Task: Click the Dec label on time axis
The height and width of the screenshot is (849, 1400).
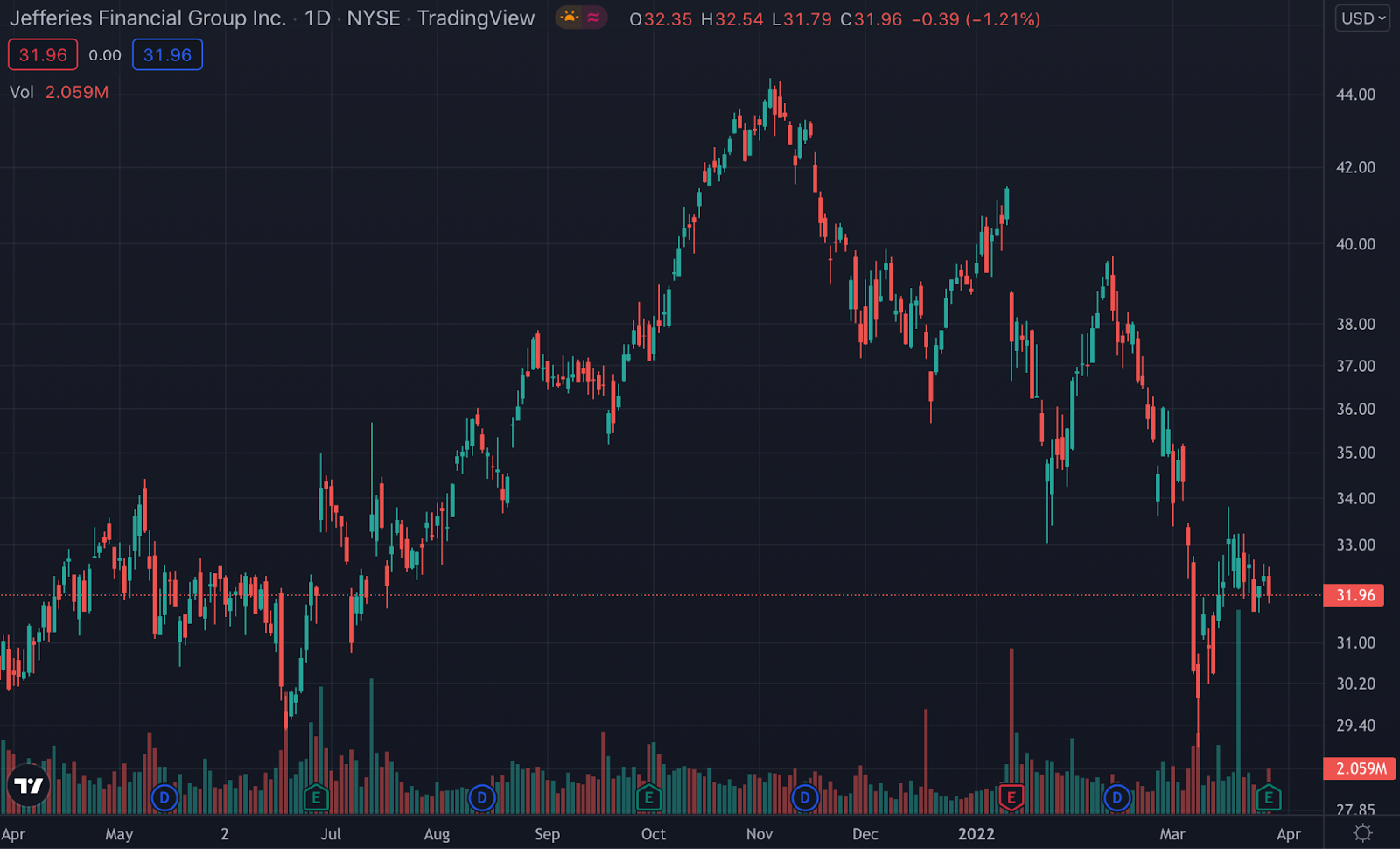Action: (x=865, y=834)
